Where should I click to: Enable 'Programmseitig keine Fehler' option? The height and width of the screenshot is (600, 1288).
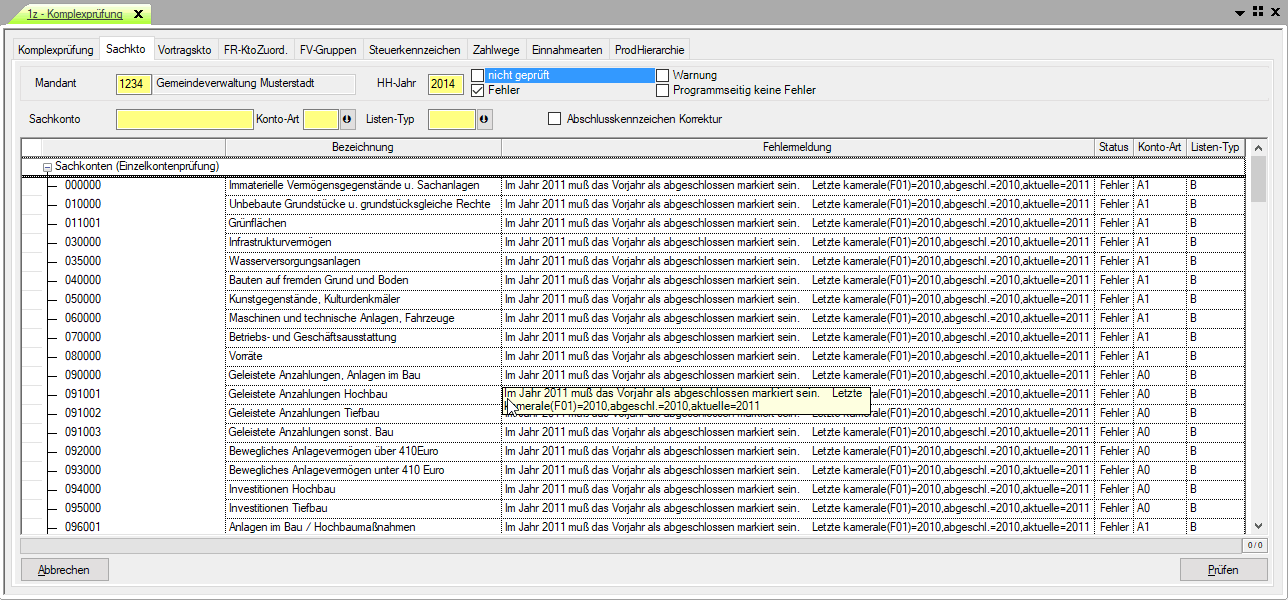pyautogui.click(x=663, y=90)
